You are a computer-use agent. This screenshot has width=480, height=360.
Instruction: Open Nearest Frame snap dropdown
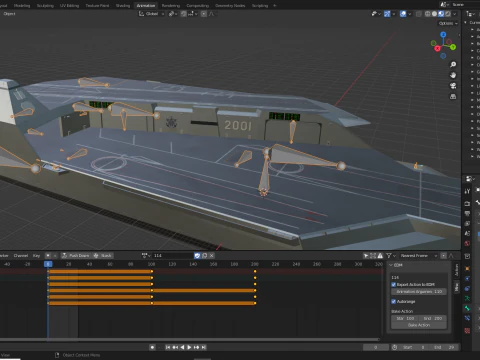[x=419, y=256]
